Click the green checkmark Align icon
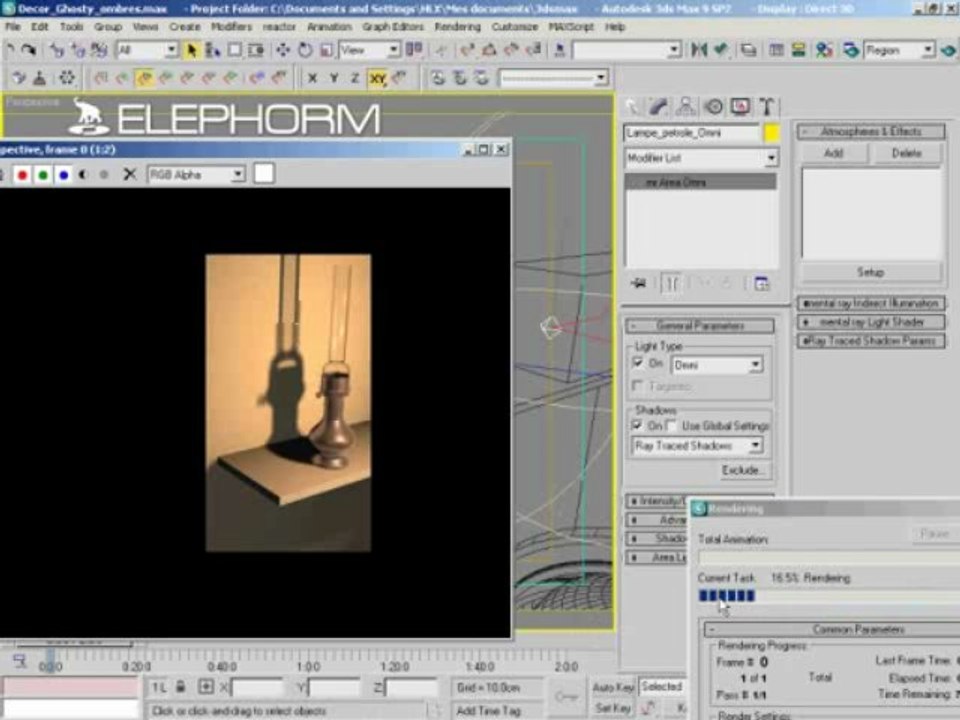 click(721, 50)
